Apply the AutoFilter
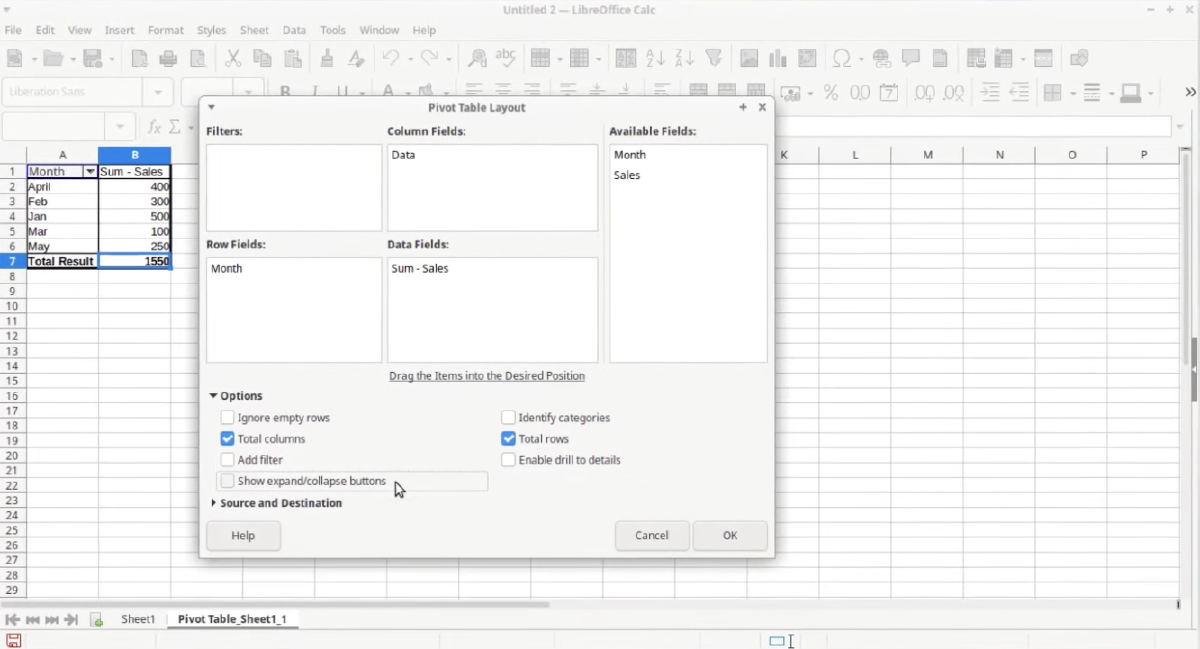This screenshot has width=1200, height=649. tap(713, 58)
